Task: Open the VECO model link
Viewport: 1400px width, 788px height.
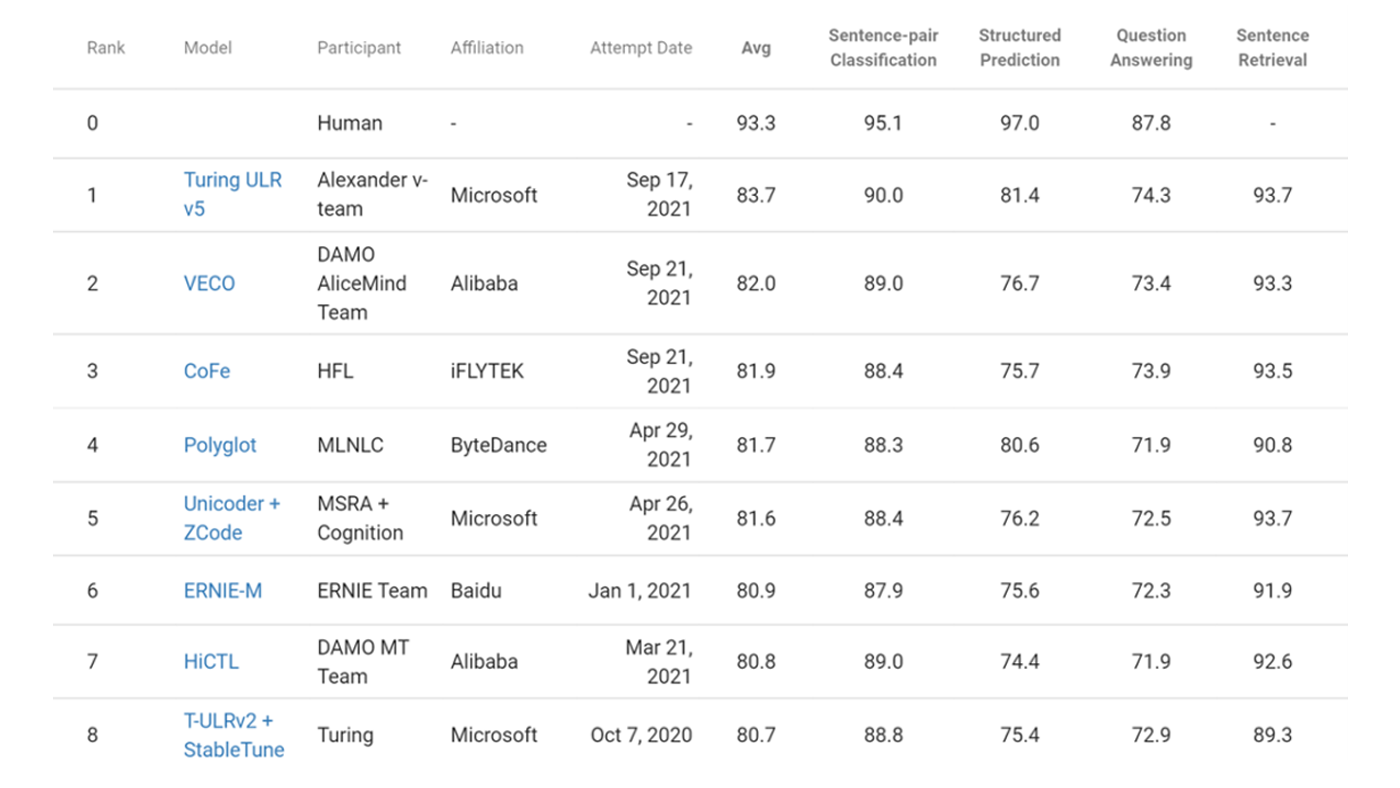Action: pyautogui.click(x=209, y=284)
